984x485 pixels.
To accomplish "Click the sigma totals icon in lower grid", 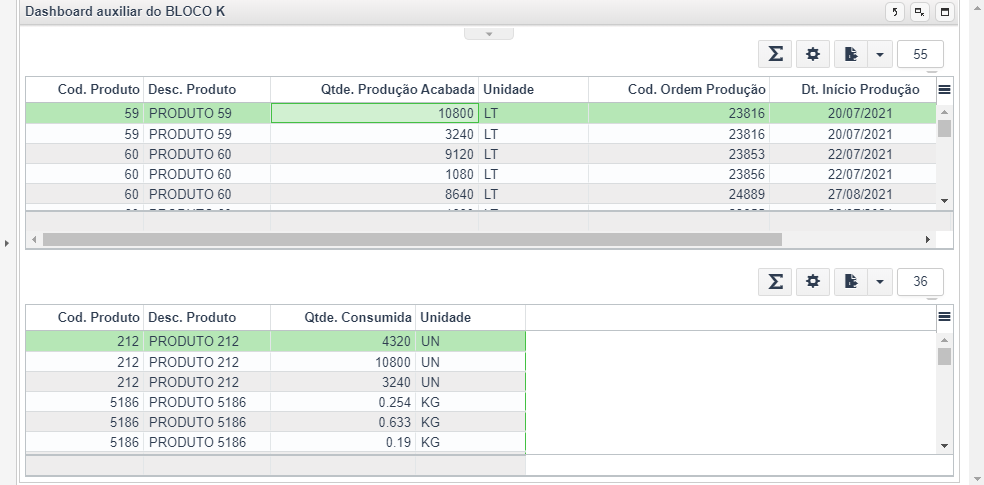I will click(x=776, y=282).
